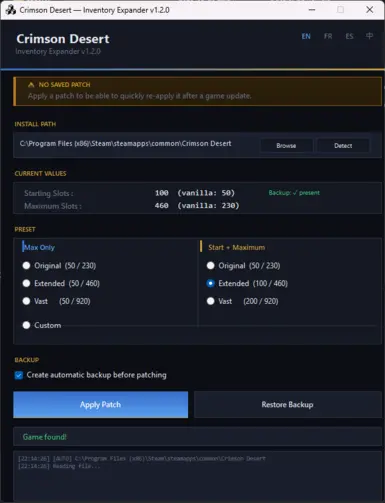Switch language to FR
Image resolution: width=385 pixels, height=503 pixels.
(x=328, y=36)
